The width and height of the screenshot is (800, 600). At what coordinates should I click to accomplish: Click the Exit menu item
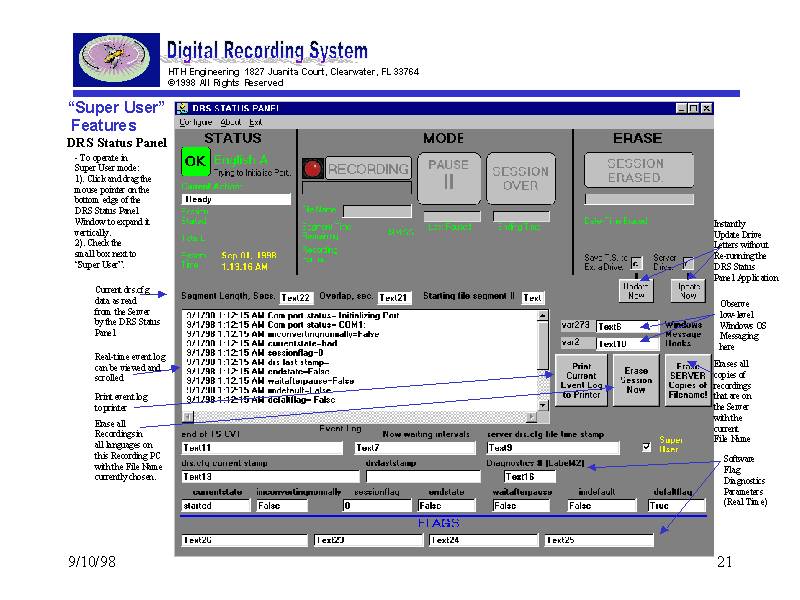(256, 121)
